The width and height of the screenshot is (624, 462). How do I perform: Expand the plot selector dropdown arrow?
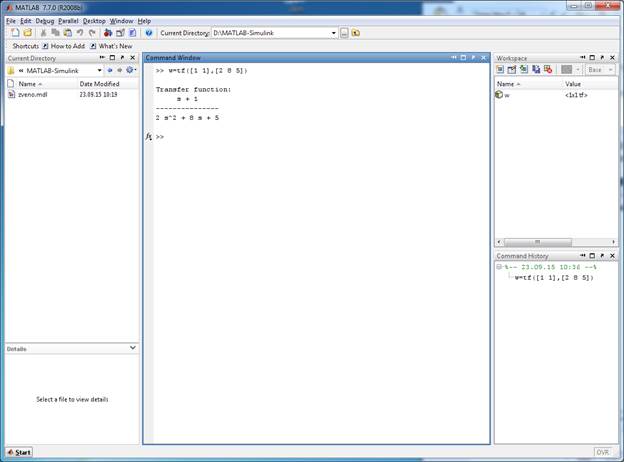(x=577, y=70)
